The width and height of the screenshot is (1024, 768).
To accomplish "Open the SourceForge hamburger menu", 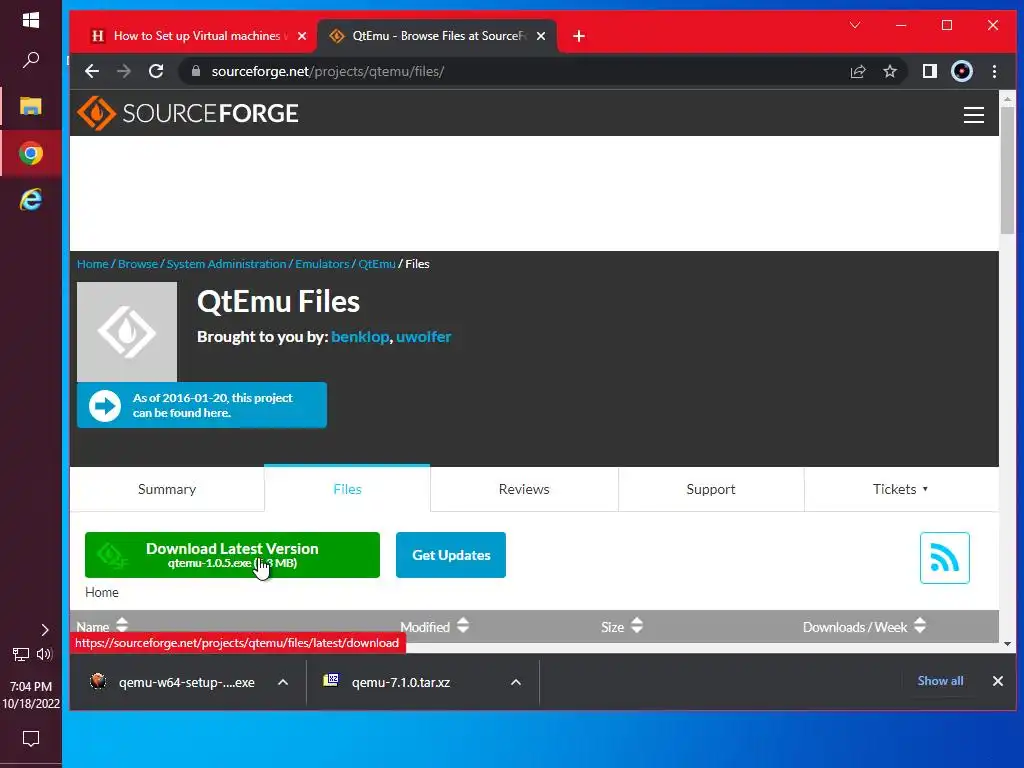I will [x=974, y=115].
